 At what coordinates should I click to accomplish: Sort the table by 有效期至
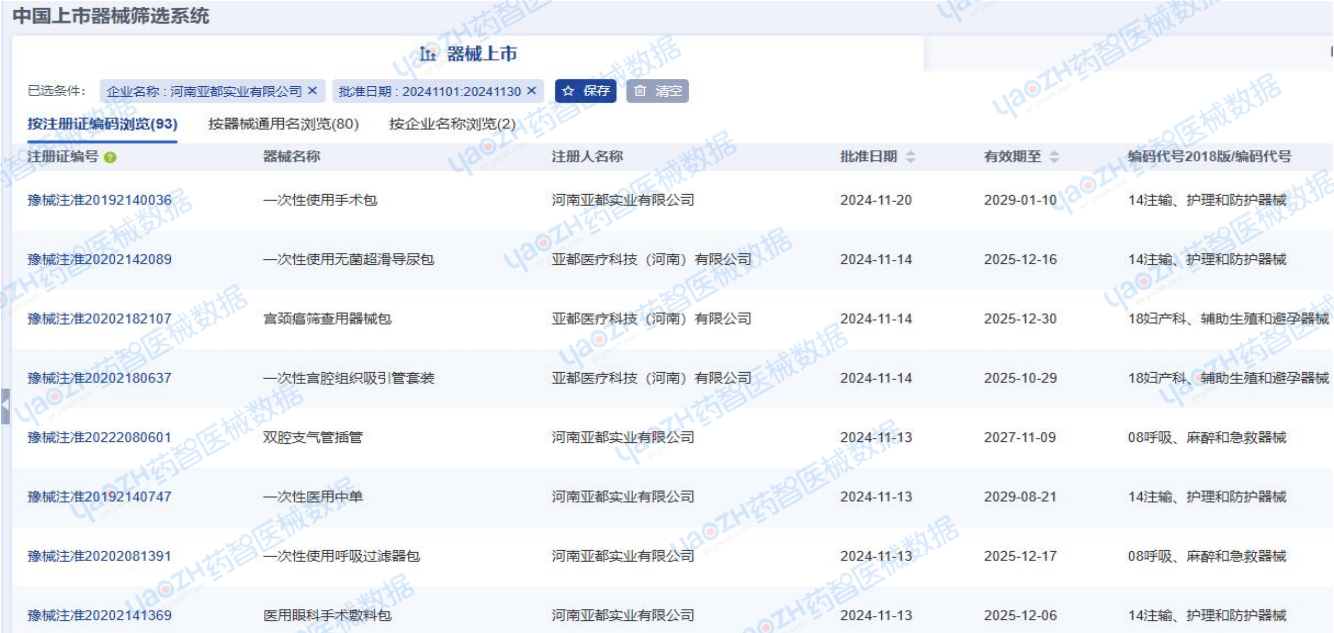(x=1054, y=158)
